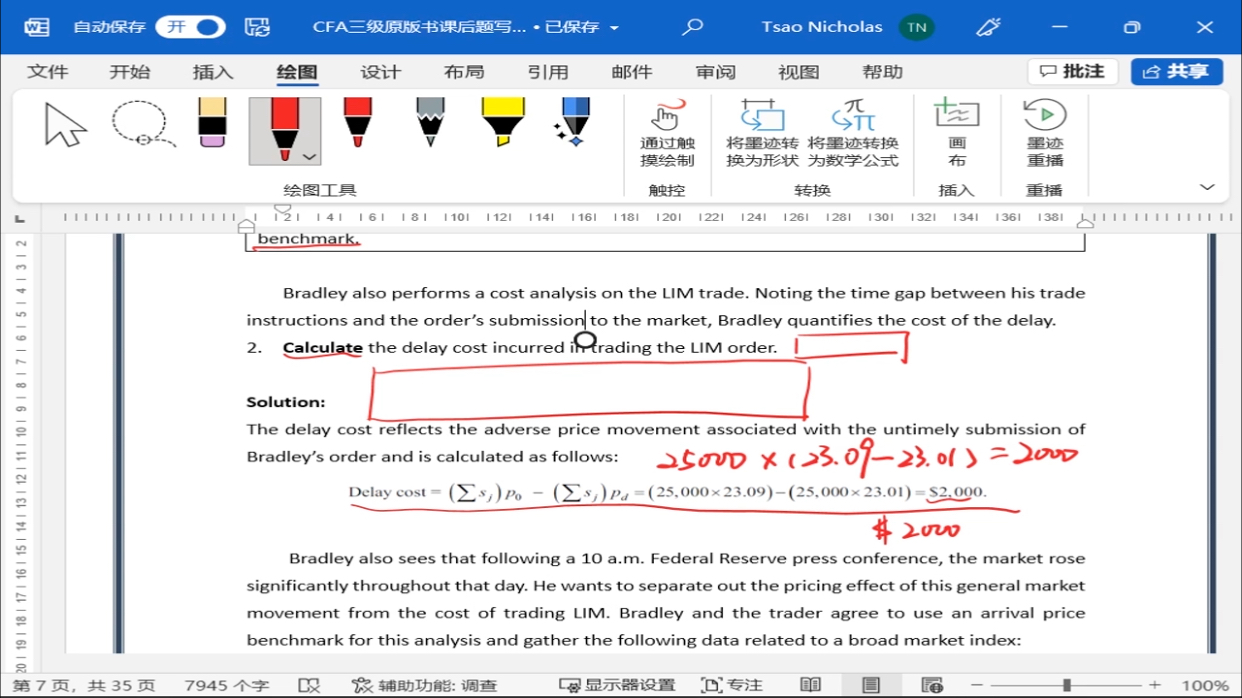Click the save icon in title bar
1242x698 pixels.
point(257,27)
